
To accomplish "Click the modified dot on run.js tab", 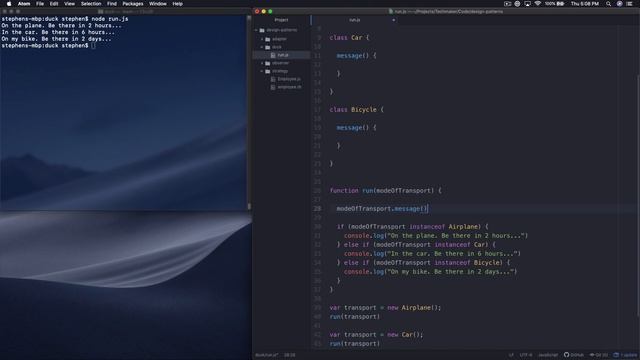I will 393,20.
